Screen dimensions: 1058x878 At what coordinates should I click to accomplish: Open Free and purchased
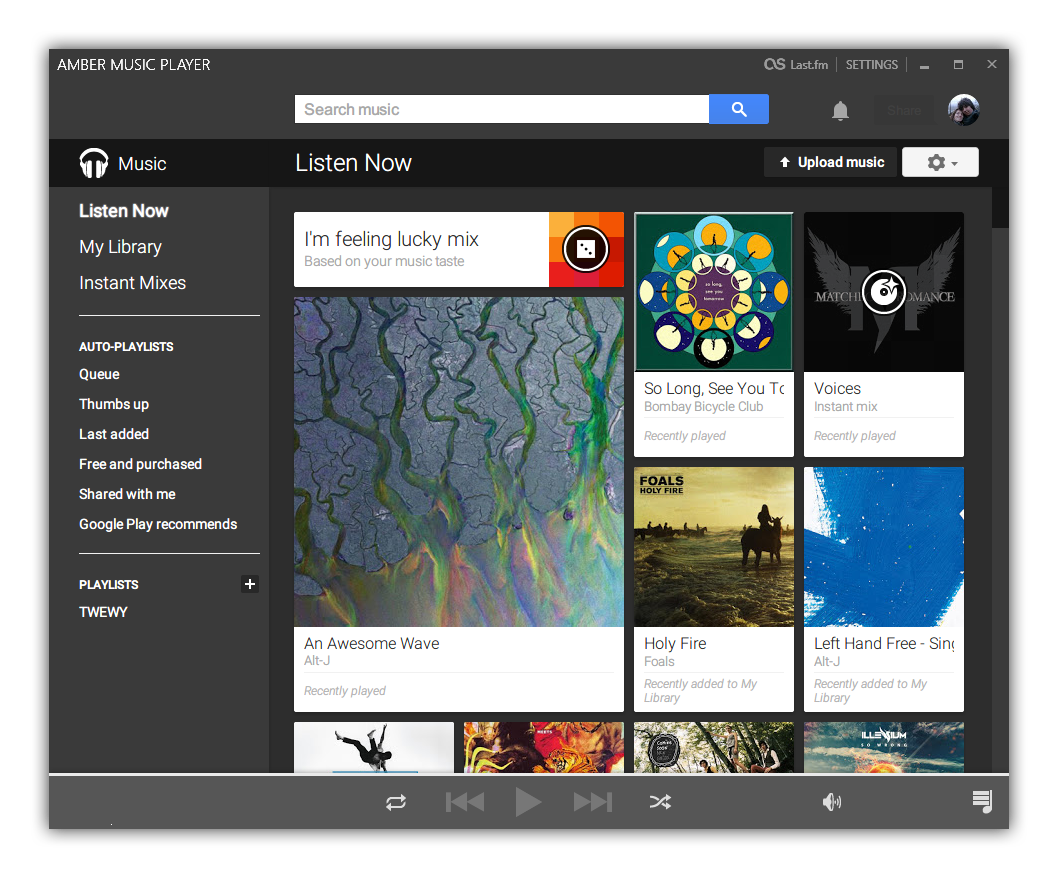(x=140, y=464)
